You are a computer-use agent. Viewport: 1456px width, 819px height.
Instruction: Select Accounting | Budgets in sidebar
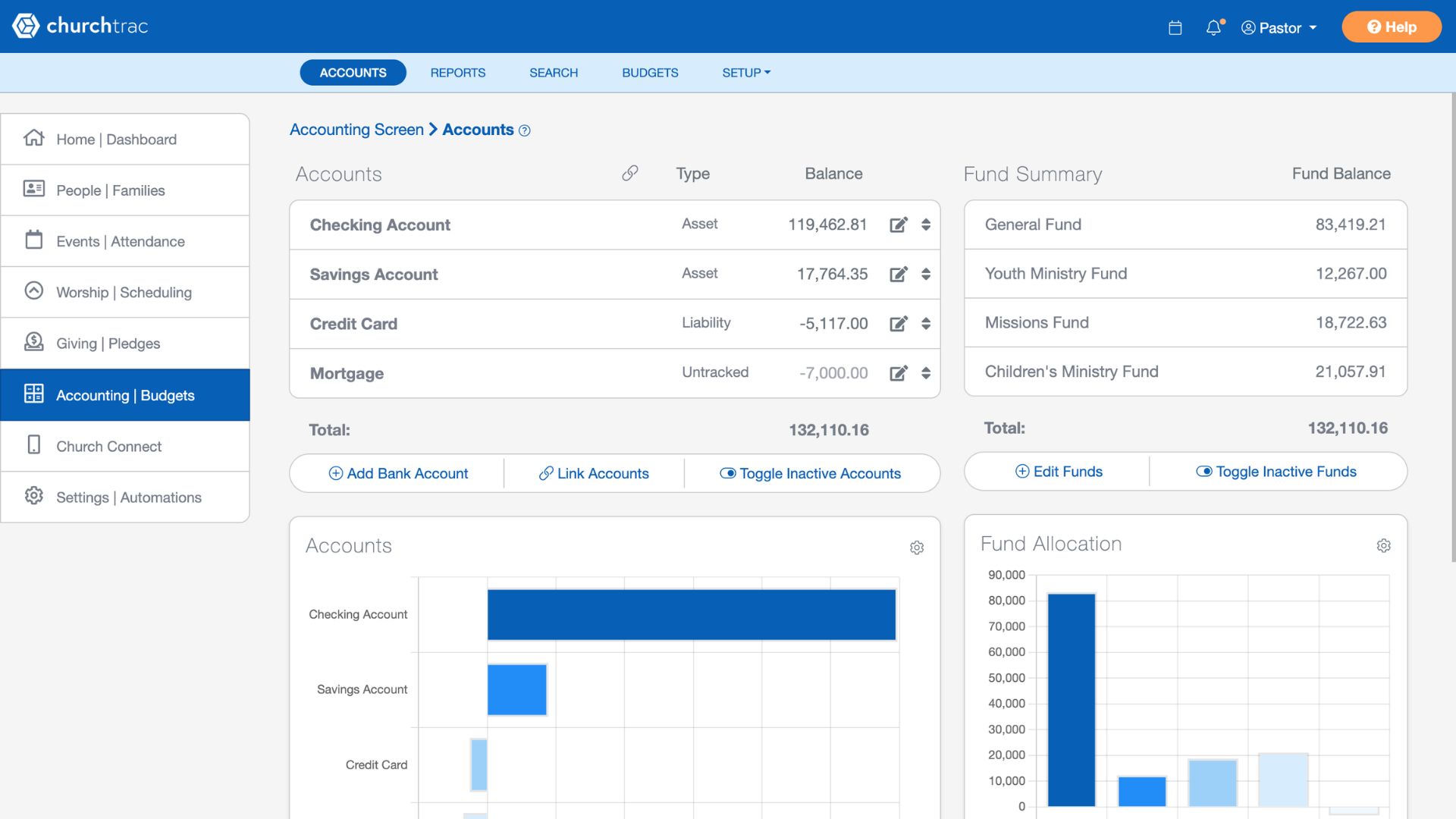(125, 395)
